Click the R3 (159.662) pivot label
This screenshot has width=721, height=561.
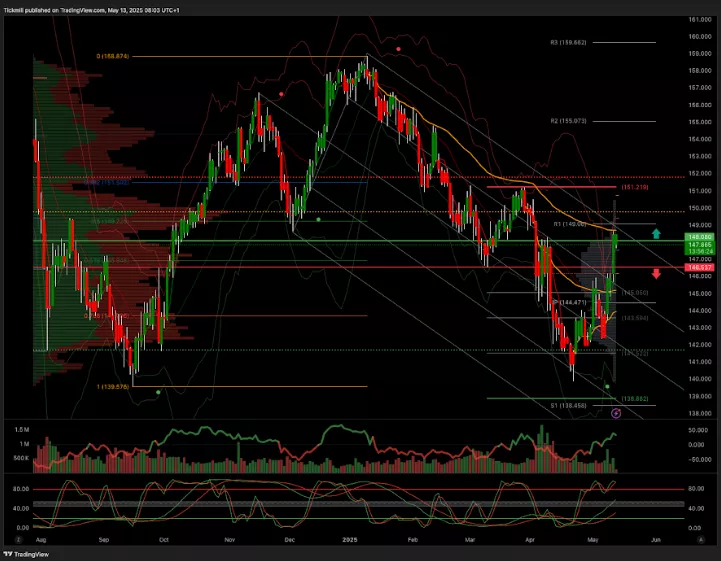tap(568, 43)
